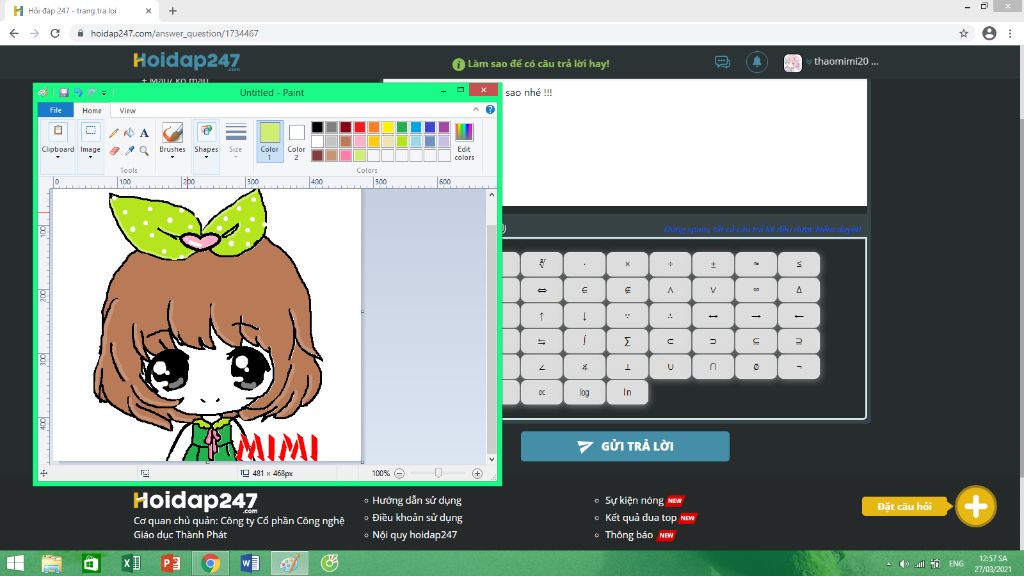Open a new Chrome tab

point(172,11)
